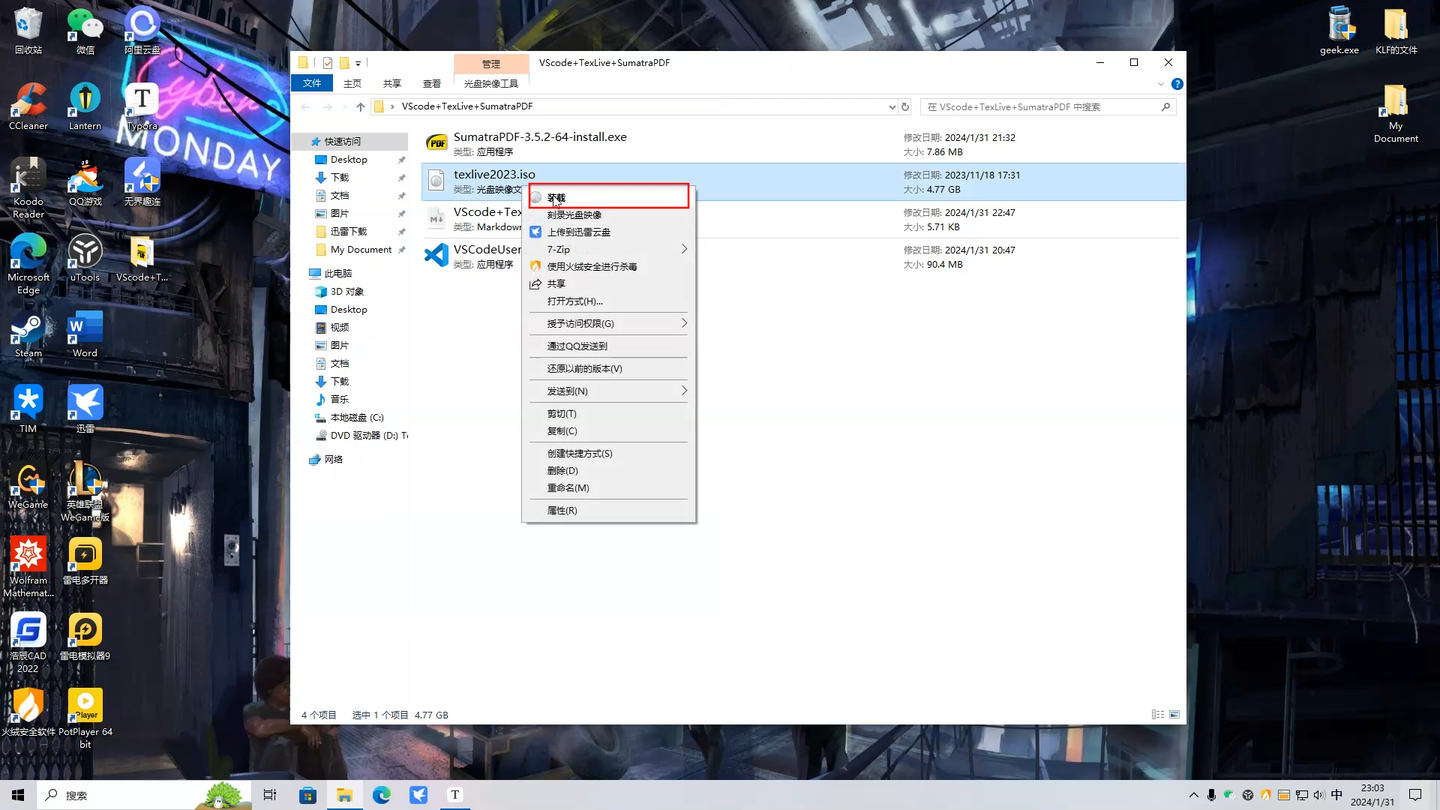Open 雷电多开器 desktop shortcut
The height and width of the screenshot is (810, 1440).
[x=85, y=561]
